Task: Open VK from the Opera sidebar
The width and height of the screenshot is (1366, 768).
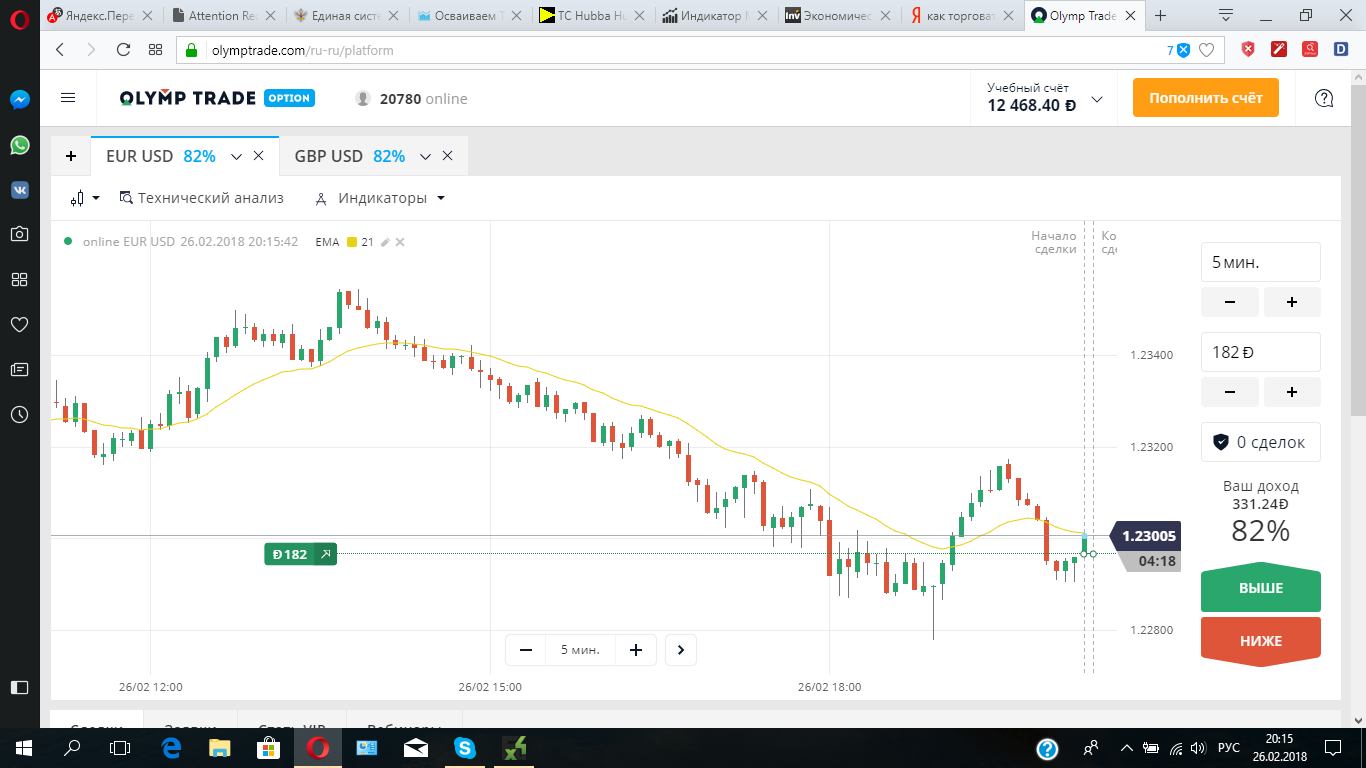Action: coord(20,190)
